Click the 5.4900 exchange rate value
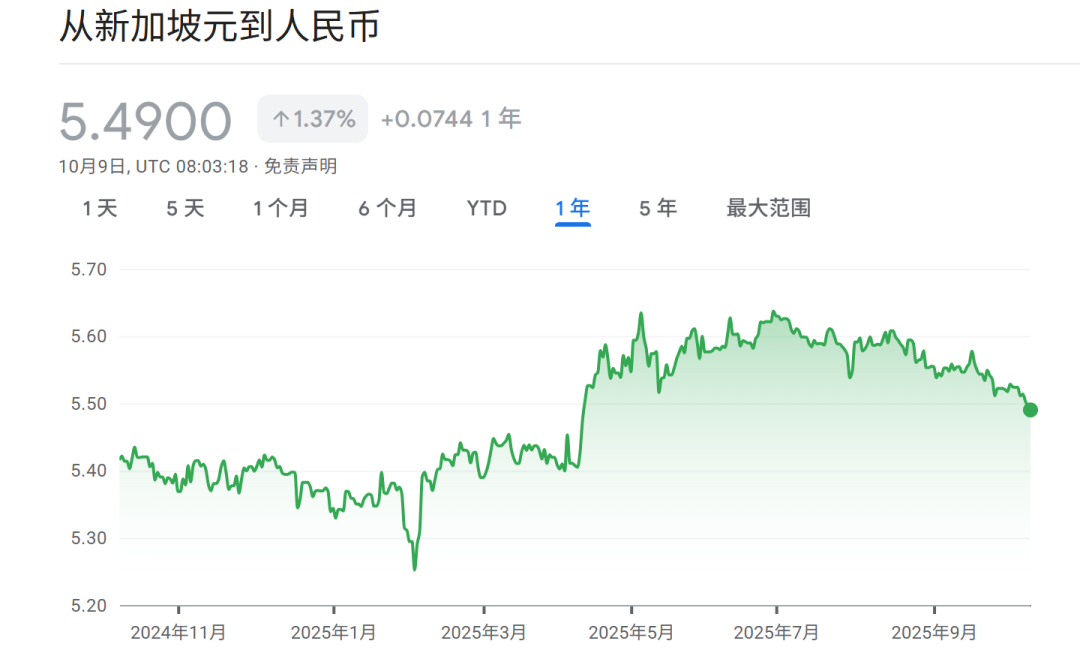Screen dimensions: 1080x656 (145, 121)
